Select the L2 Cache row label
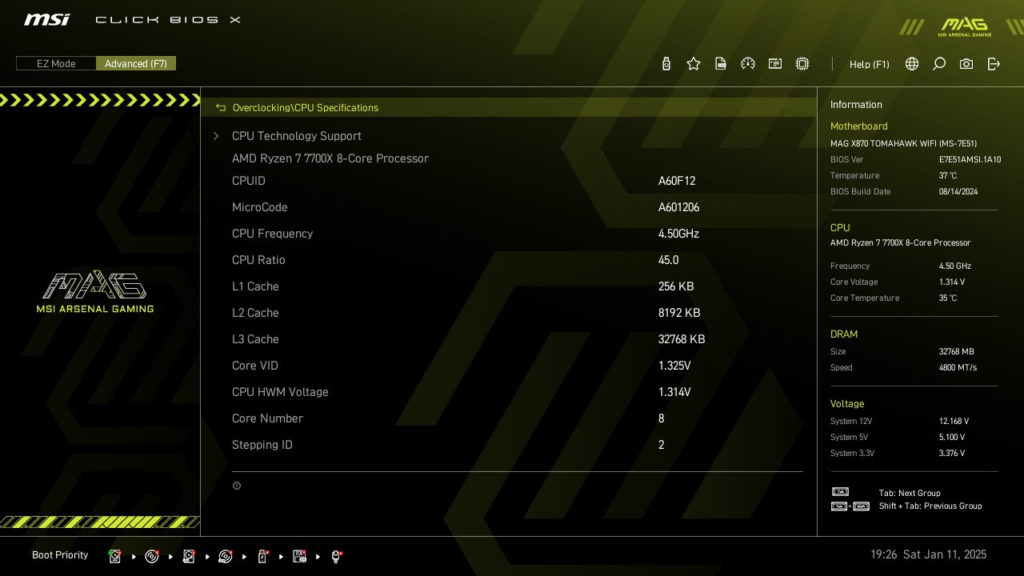This screenshot has width=1024, height=576. click(x=255, y=313)
